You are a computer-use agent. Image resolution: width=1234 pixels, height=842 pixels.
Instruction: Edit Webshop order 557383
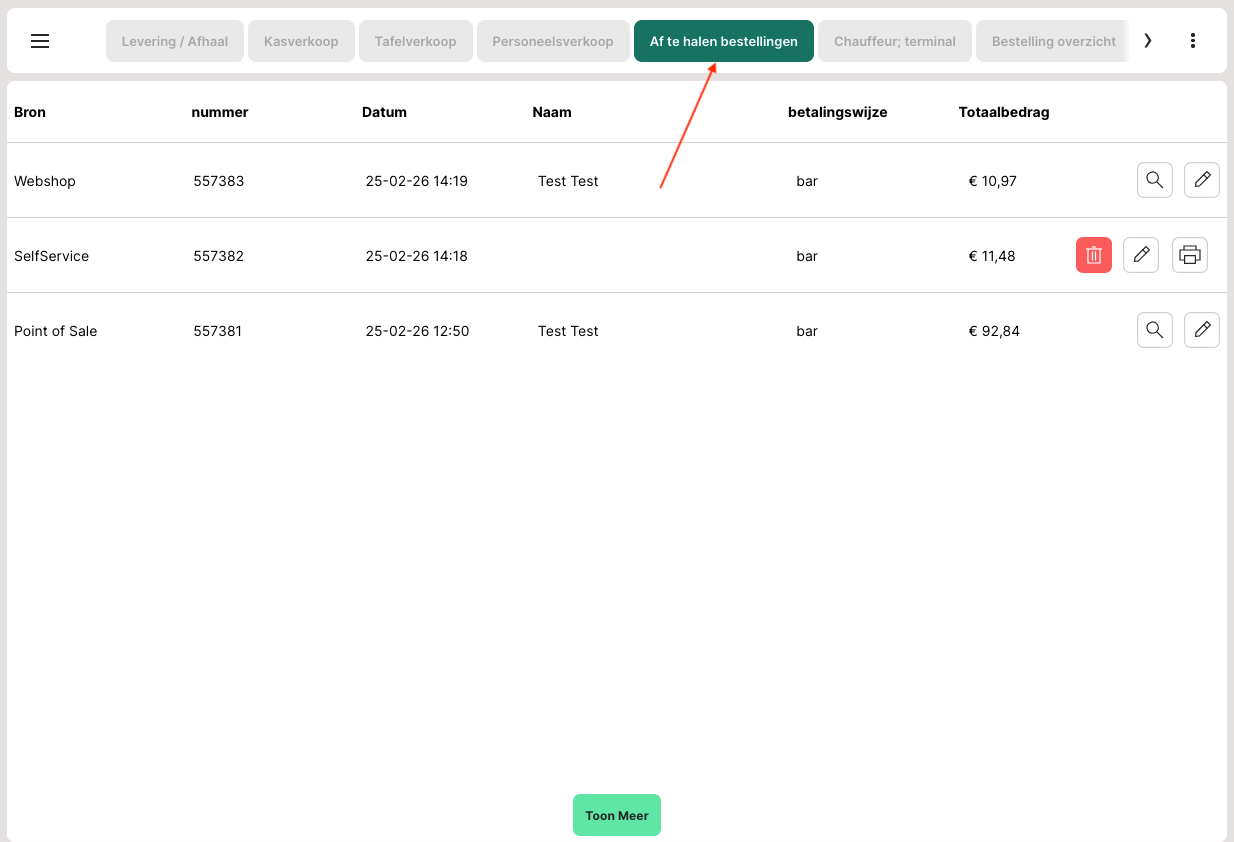(1201, 180)
